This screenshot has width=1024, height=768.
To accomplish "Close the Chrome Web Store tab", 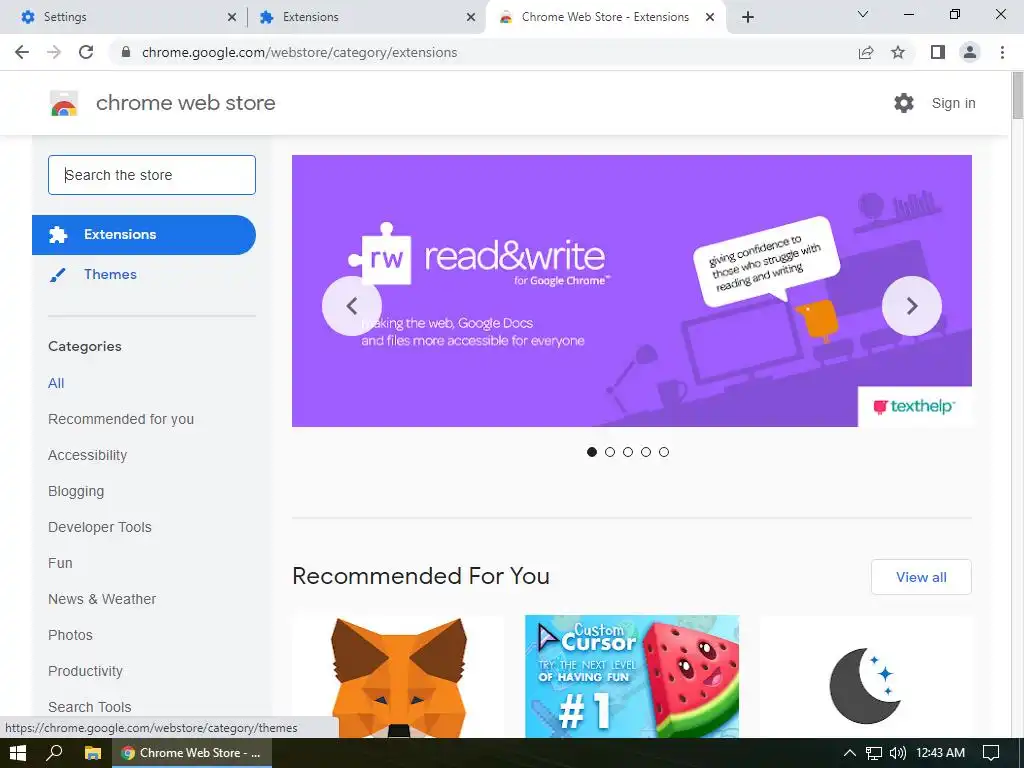I will (x=710, y=17).
